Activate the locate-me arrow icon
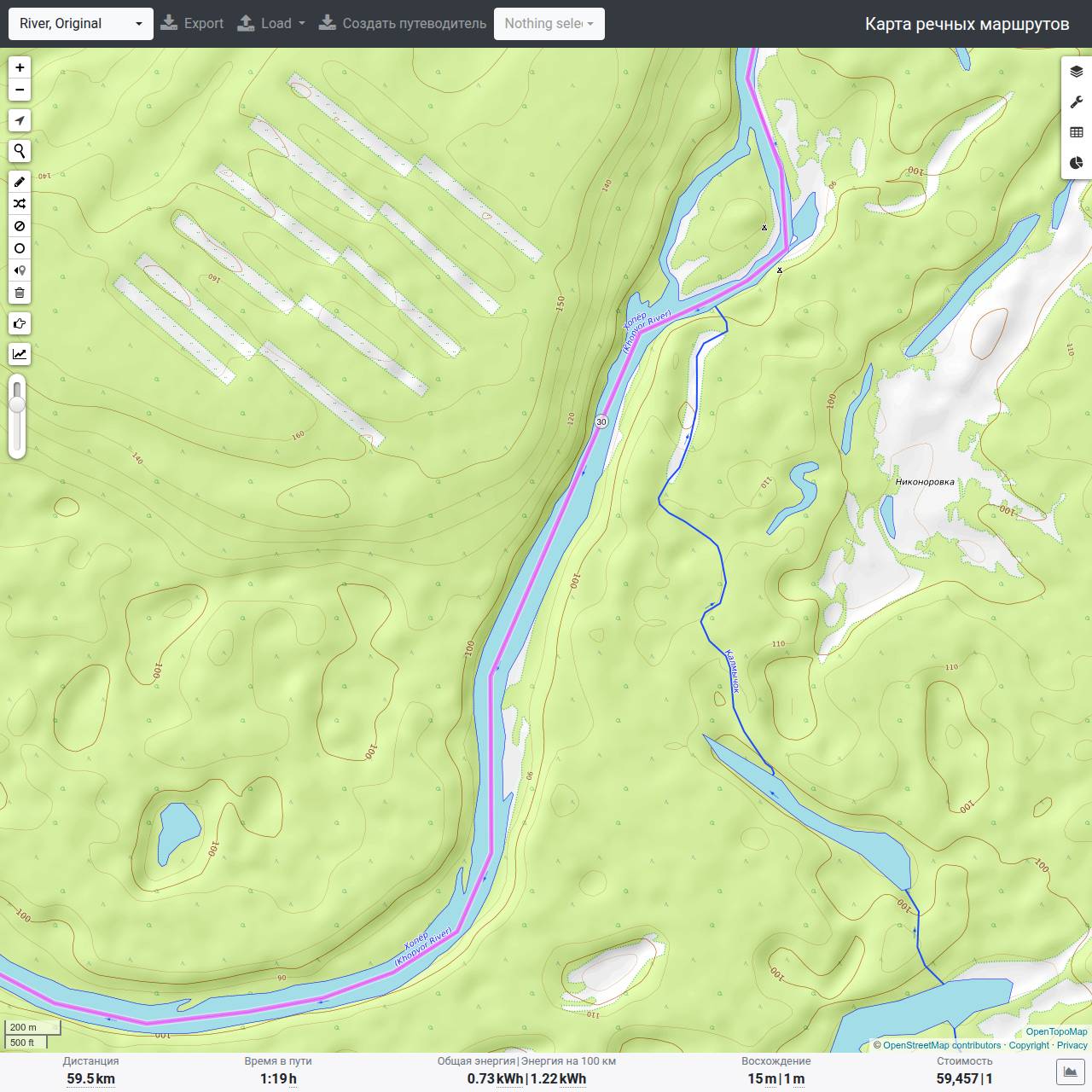The width and height of the screenshot is (1092, 1092). click(20, 120)
